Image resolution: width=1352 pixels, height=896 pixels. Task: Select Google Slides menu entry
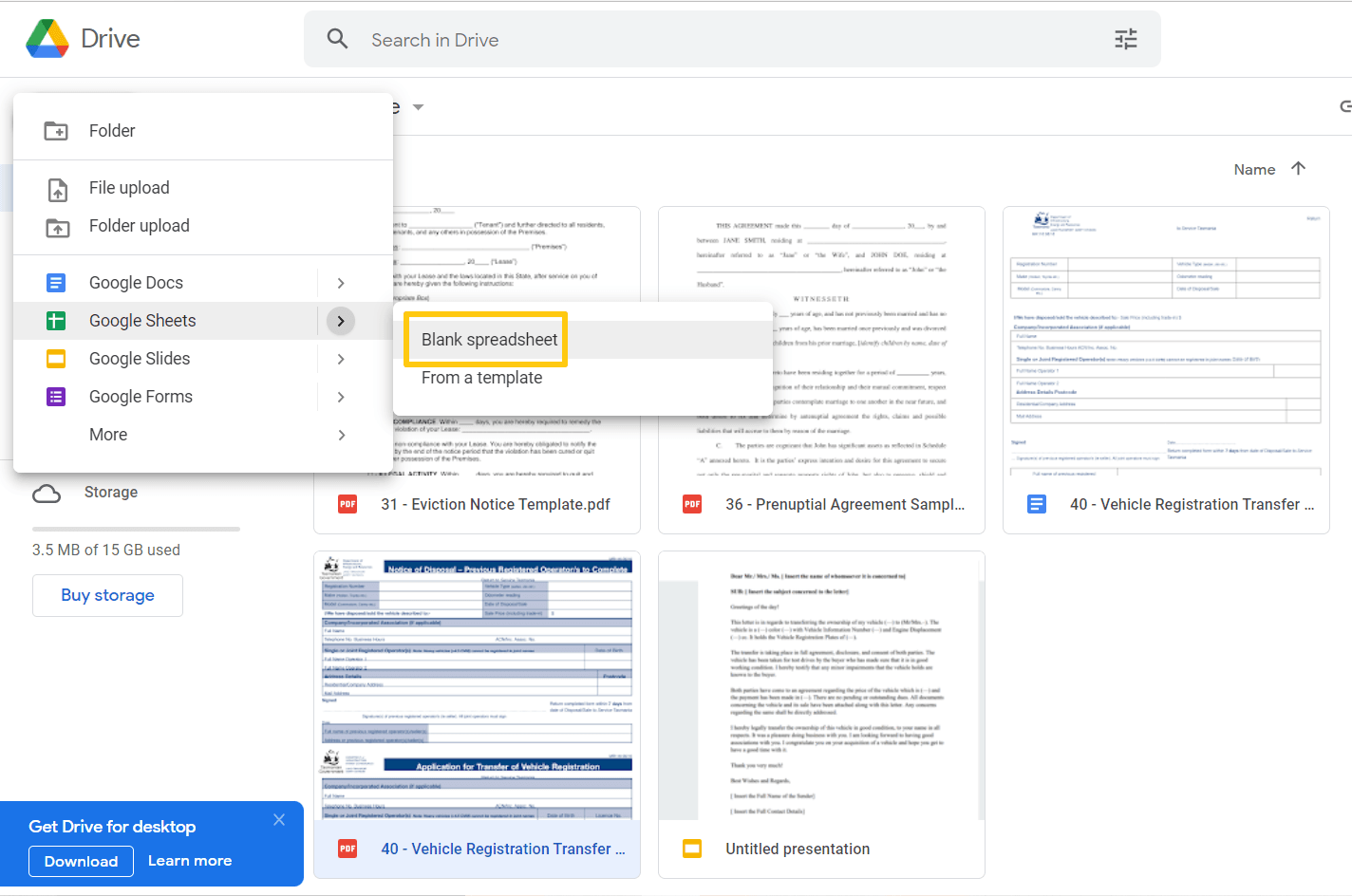point(165,359)
